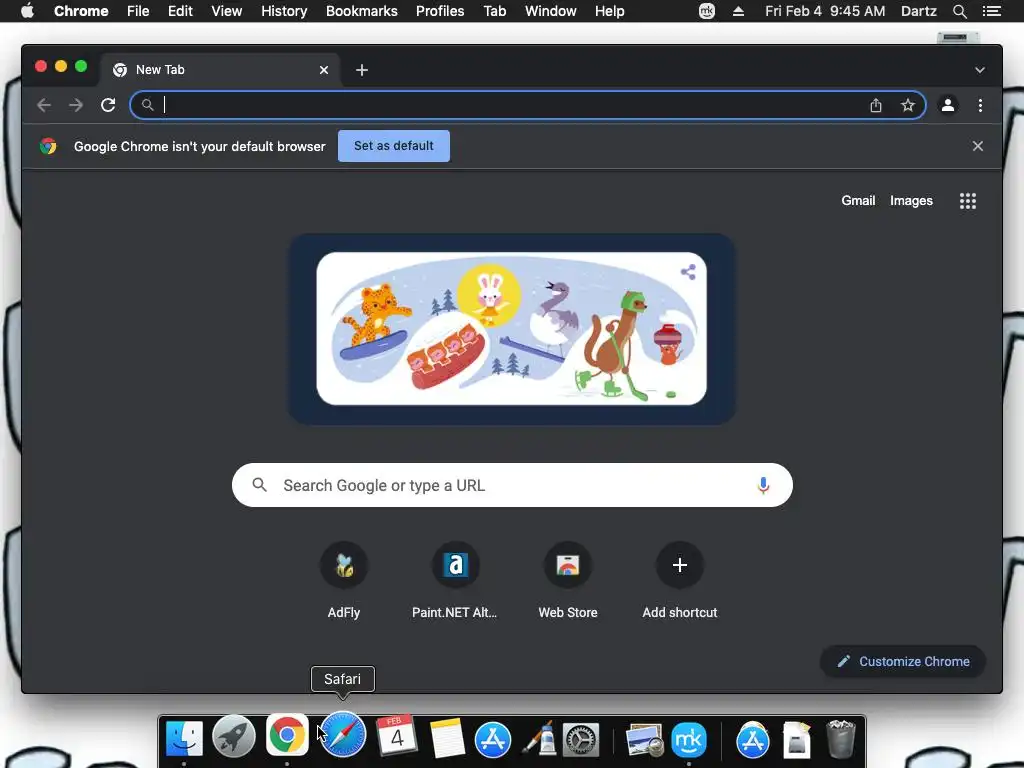1024x768 pixels.
Task: Open the File menu
Action: (x=138, y=11)
